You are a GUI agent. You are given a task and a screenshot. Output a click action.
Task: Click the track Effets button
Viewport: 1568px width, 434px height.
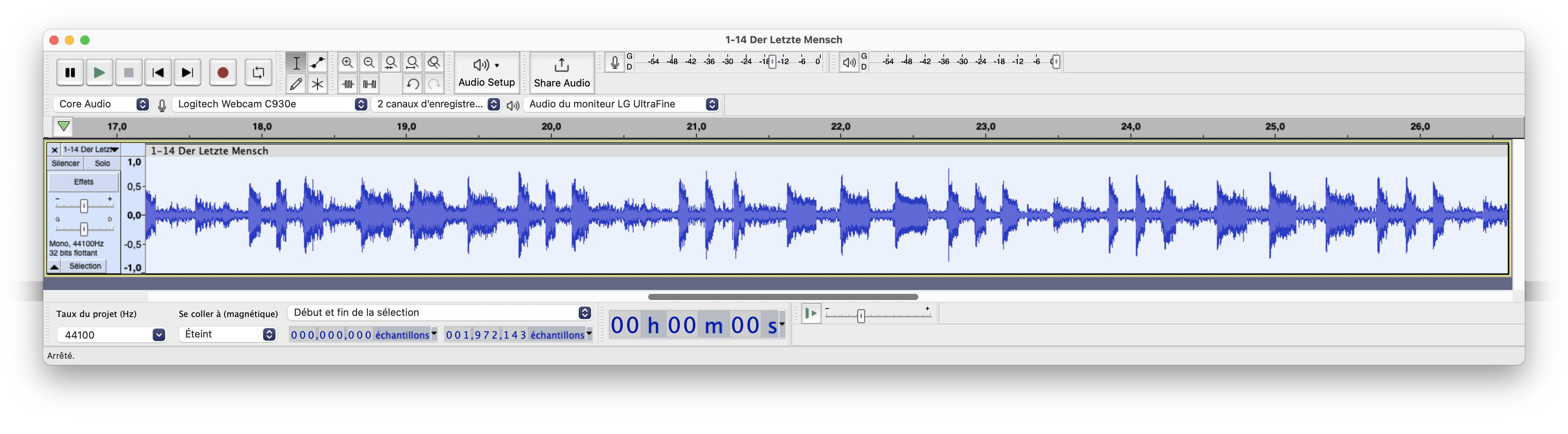84,181
